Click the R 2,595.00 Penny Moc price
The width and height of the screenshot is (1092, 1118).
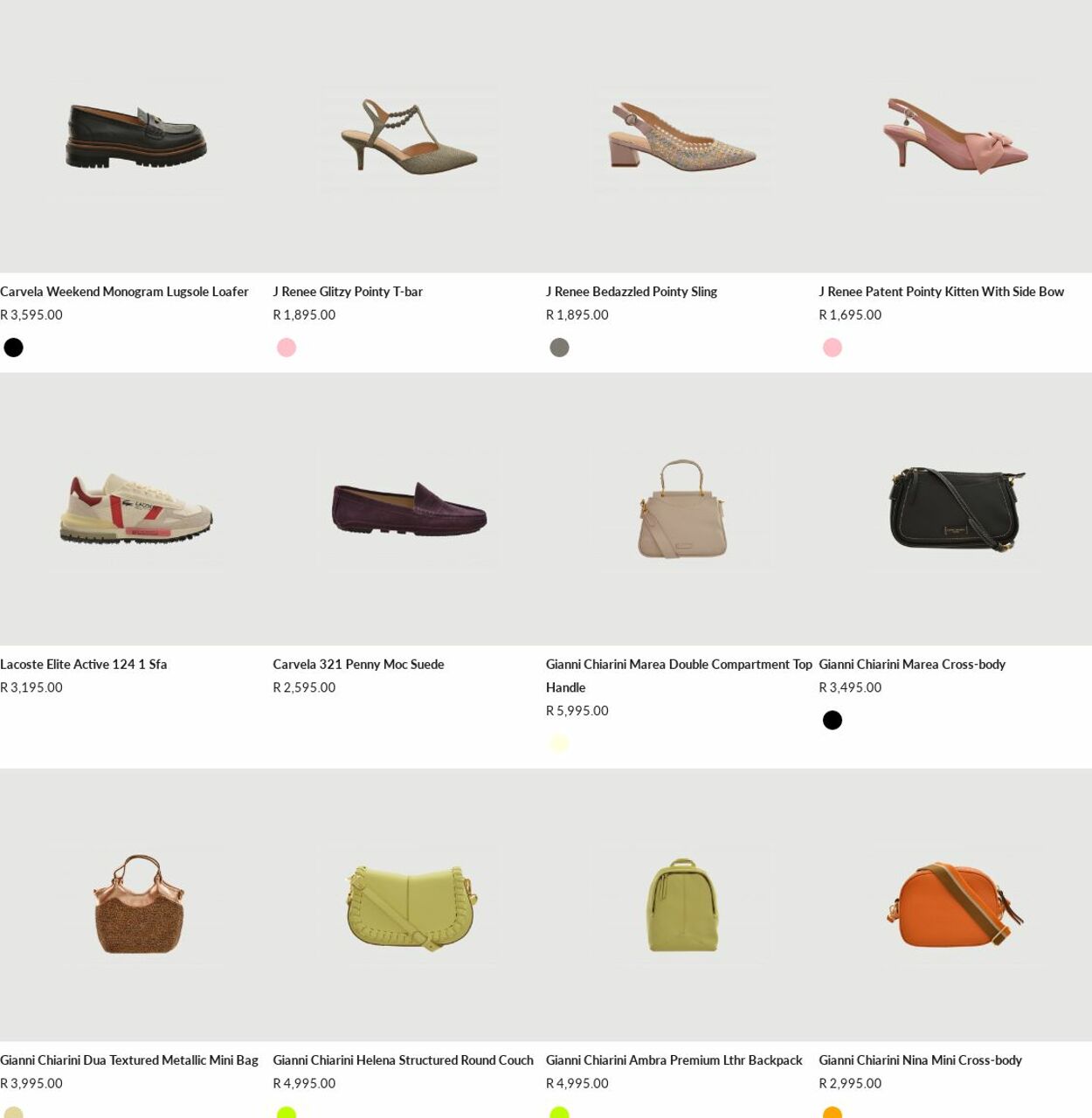304,688
